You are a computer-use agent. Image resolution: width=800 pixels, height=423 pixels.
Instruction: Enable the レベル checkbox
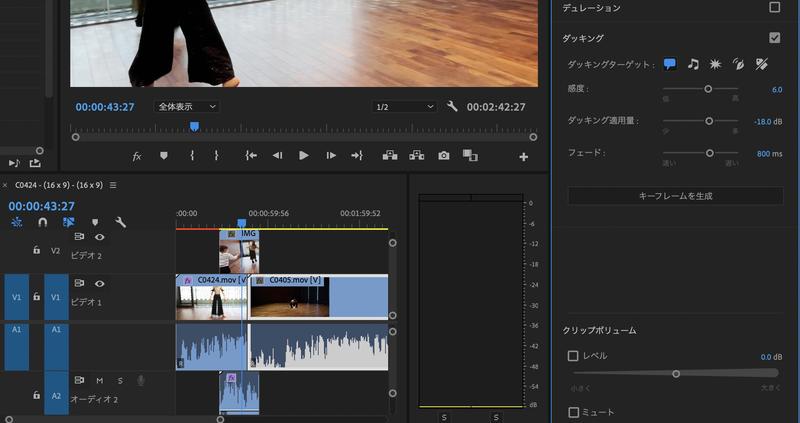click(x=573, y=356)
